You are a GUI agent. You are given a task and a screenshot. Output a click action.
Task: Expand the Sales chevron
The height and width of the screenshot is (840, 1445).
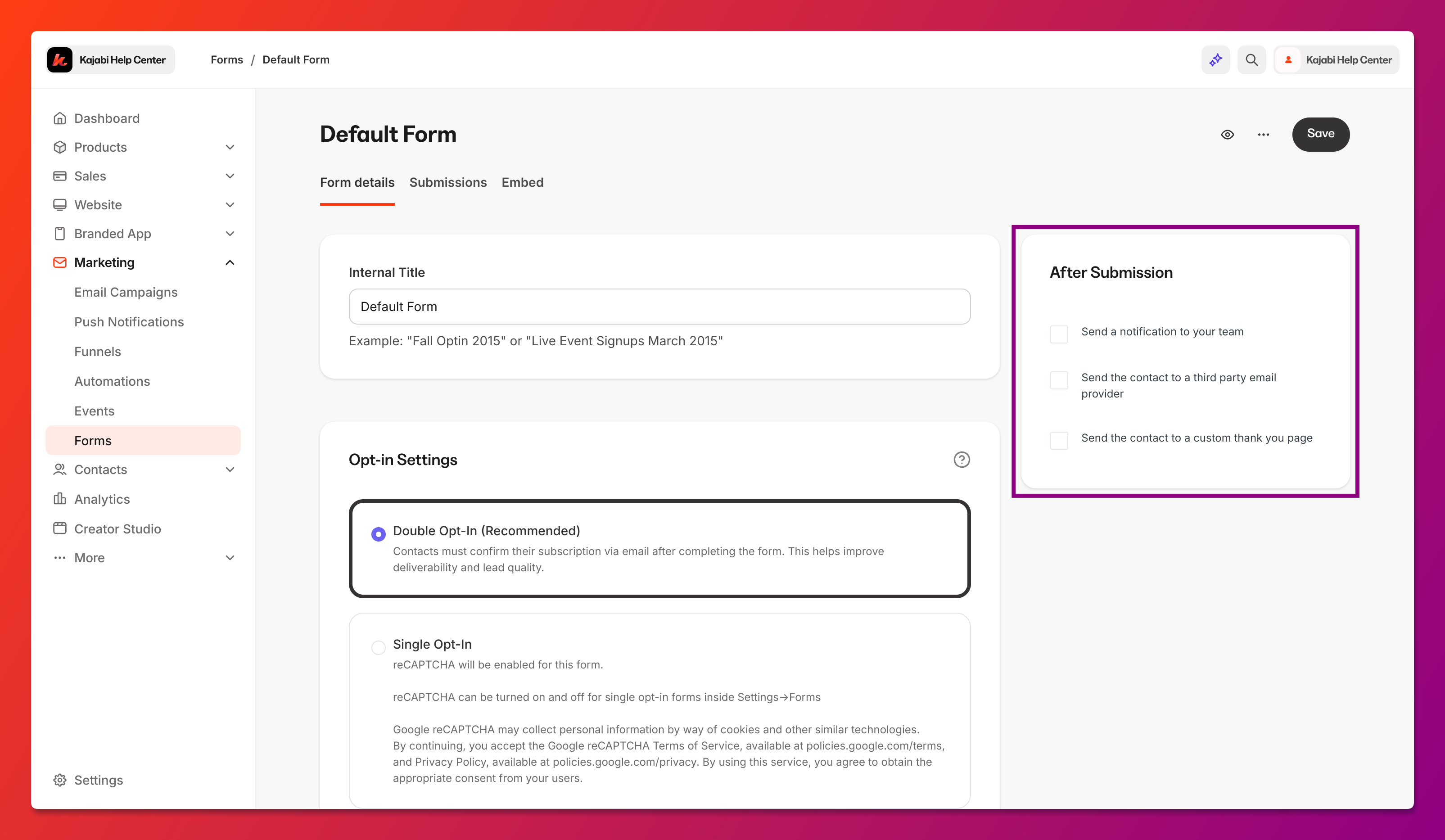(x=230, y=176)
